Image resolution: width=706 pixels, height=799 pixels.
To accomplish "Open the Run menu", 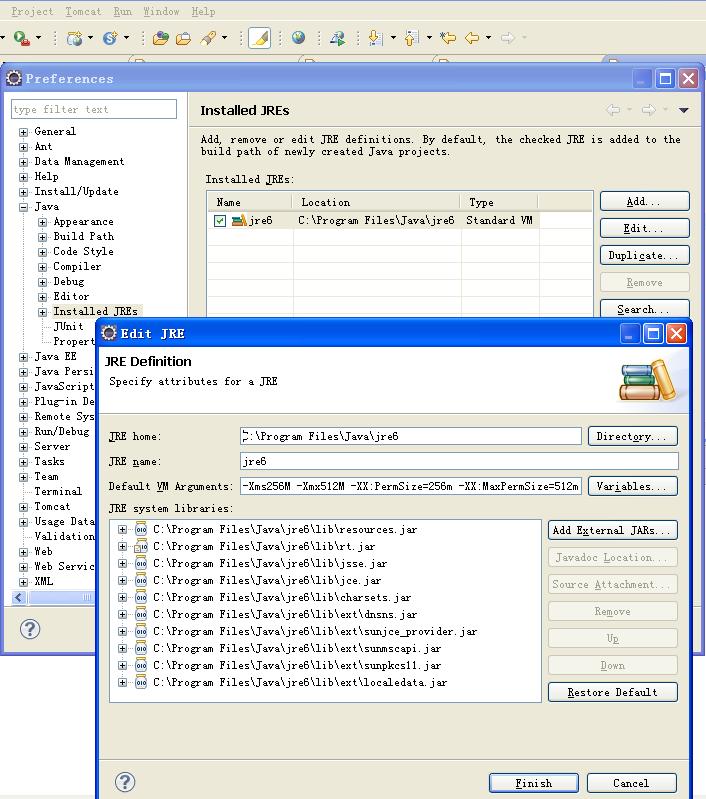I will [x=122, y=11].
